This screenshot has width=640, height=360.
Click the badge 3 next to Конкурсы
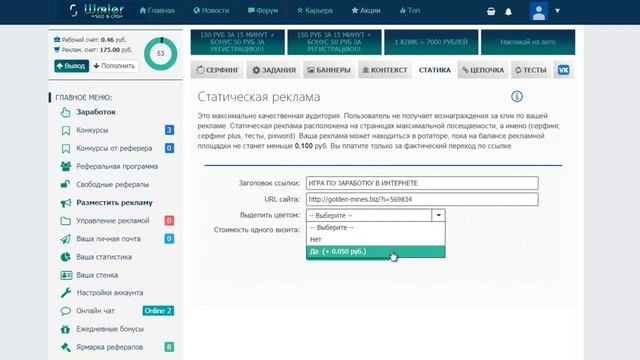(x=169, y=130)
